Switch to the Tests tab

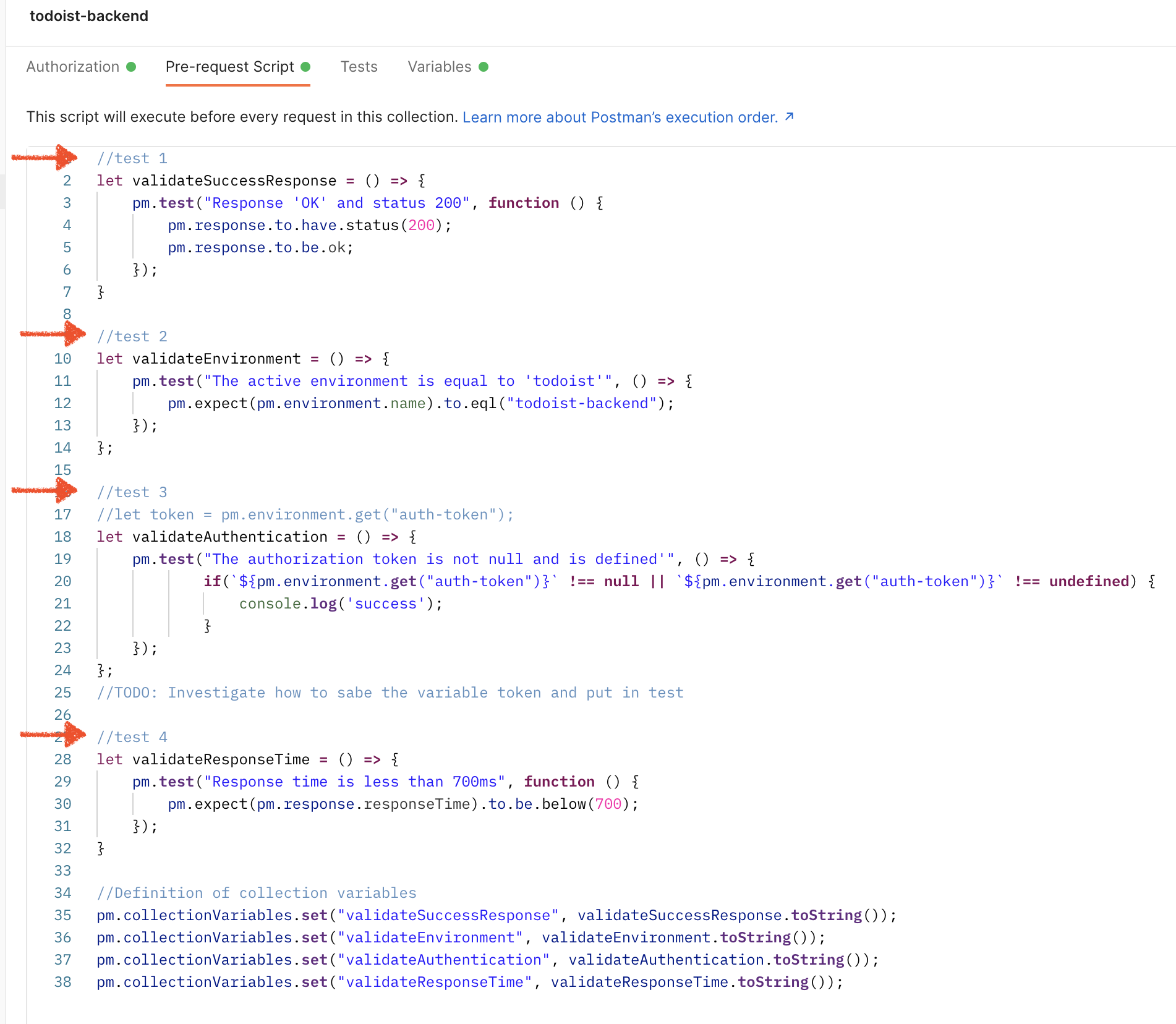click(x=359, y=67)
